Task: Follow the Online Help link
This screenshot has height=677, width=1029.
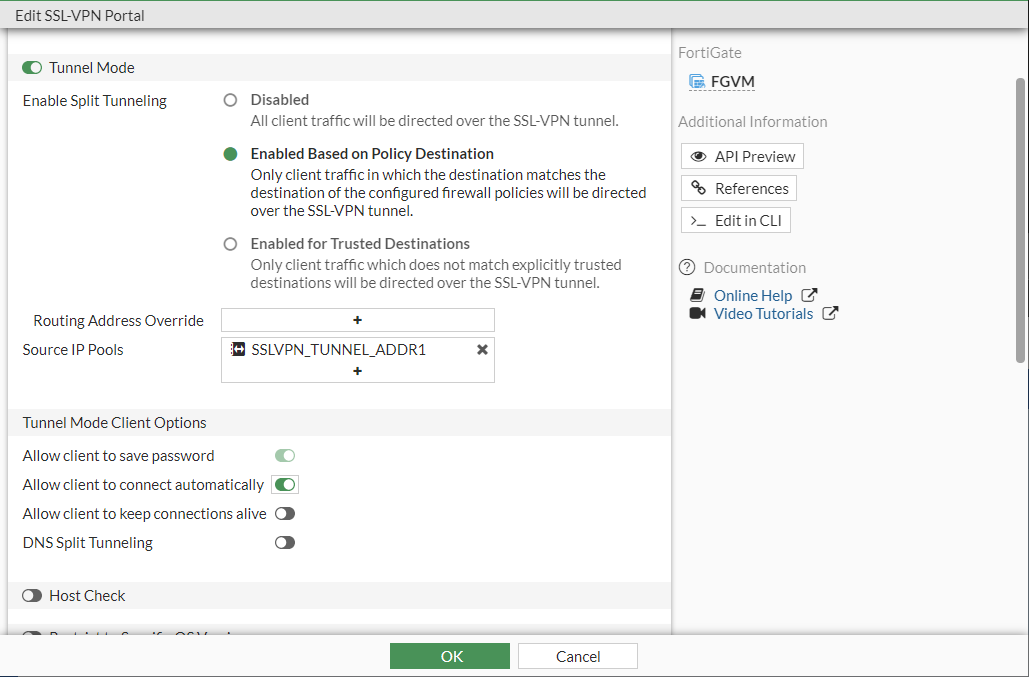Action: 752,295
